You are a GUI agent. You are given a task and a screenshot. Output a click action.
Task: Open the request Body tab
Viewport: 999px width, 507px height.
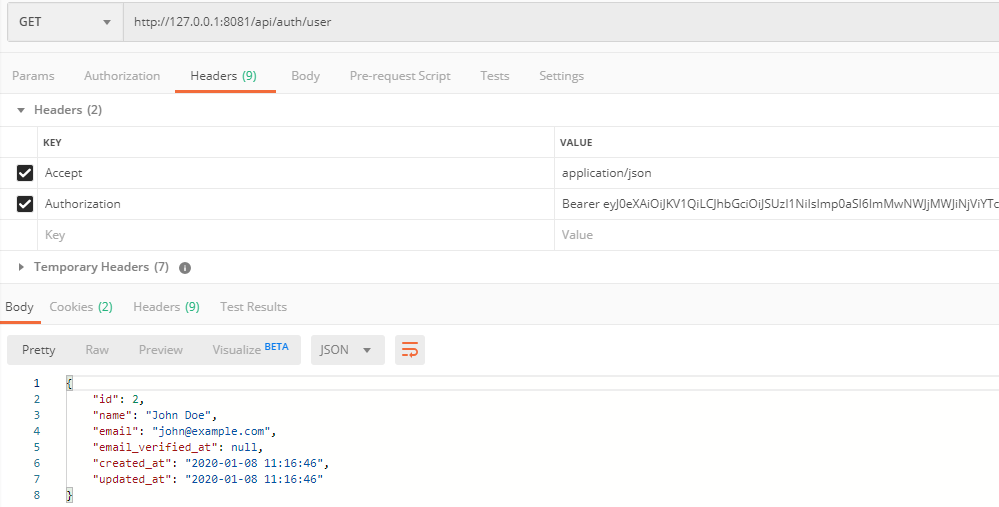(305, 76)
